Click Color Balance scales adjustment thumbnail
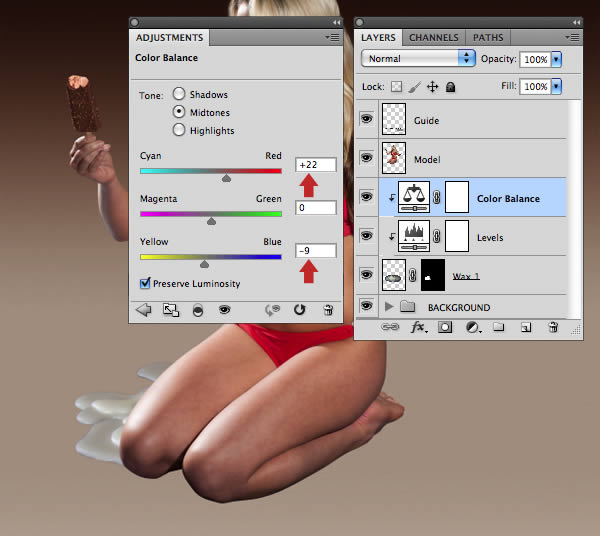Image resolution: width=600 pixels, height=536 pixels. (x=414, y=197)
